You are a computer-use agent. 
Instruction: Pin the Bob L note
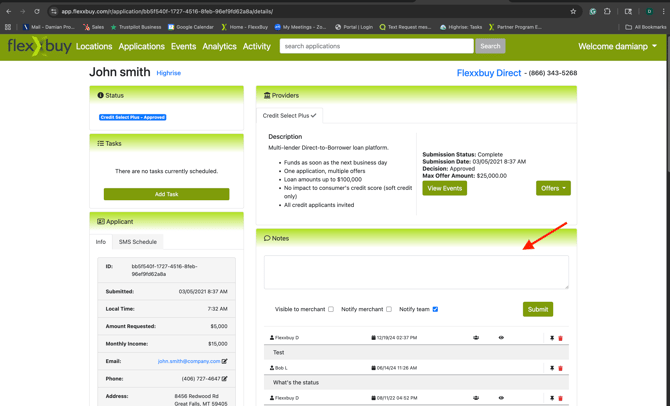552,368
